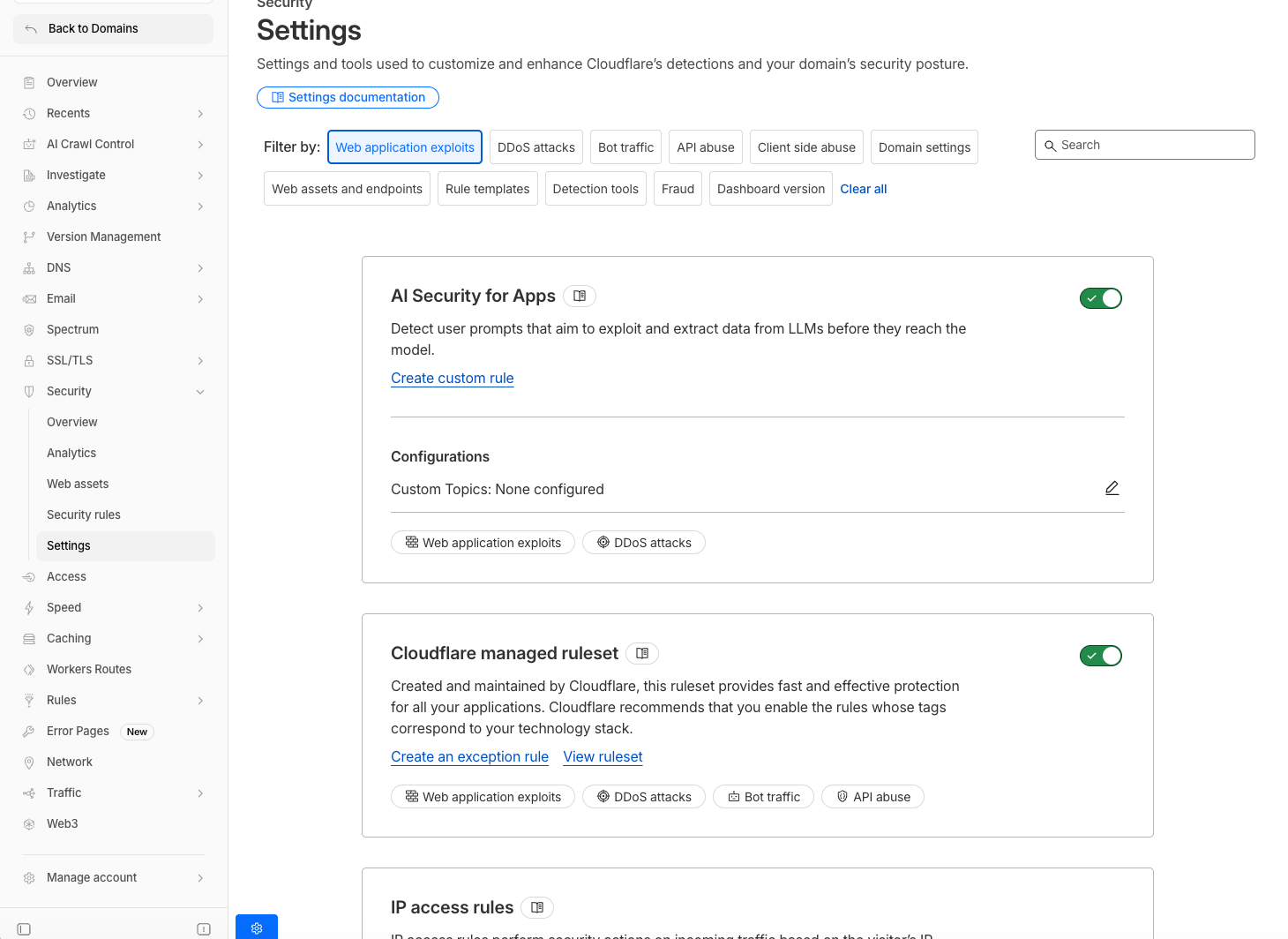Click the Workers Routes icon
This screenshot has width=1288, height=939.
pyautogui.click(x=29, y=669)
